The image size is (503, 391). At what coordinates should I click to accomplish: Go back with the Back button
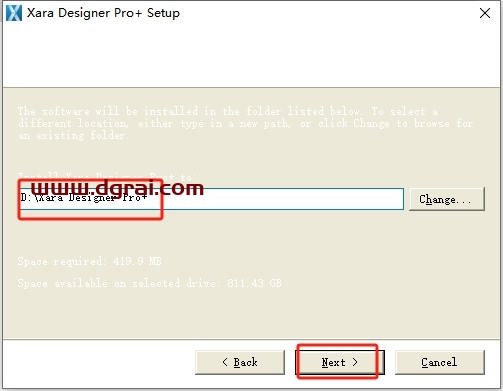[240, 362]
